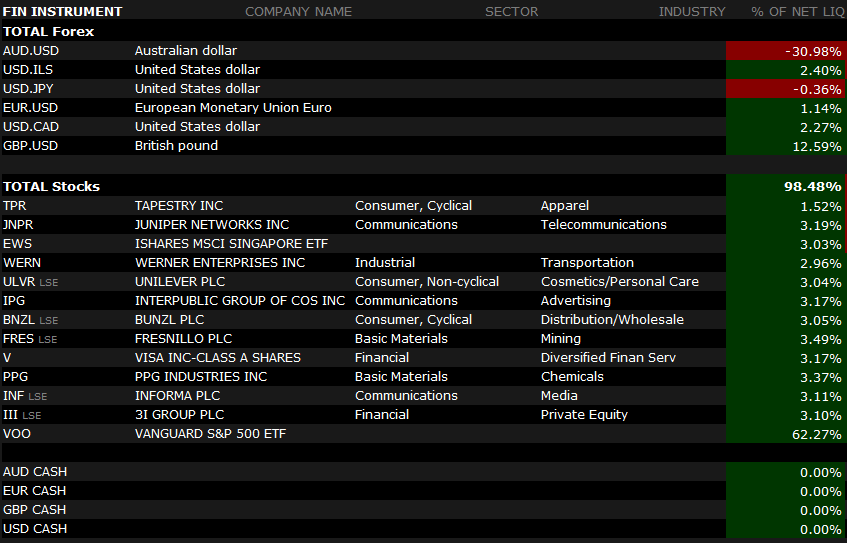
Task: Click the Telecommunications industry cell
Action: [603, 225]
